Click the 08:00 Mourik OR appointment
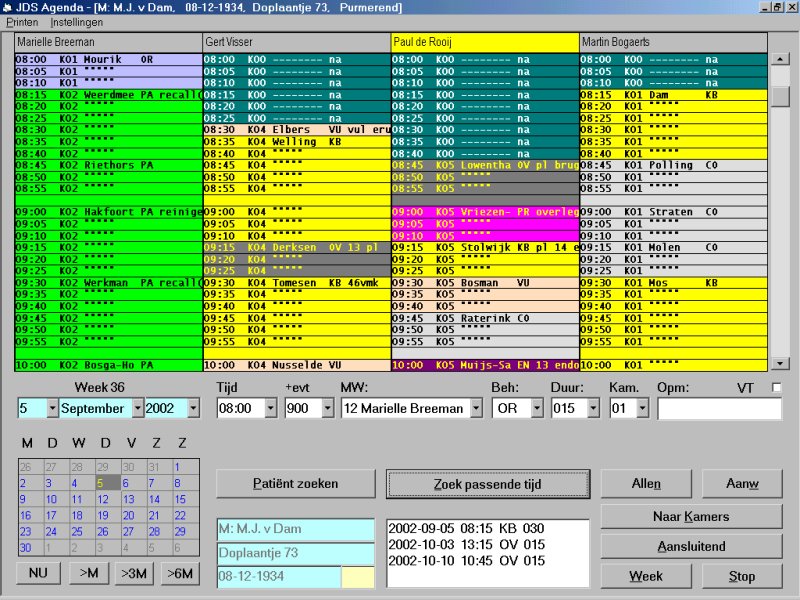 (109, 60)
